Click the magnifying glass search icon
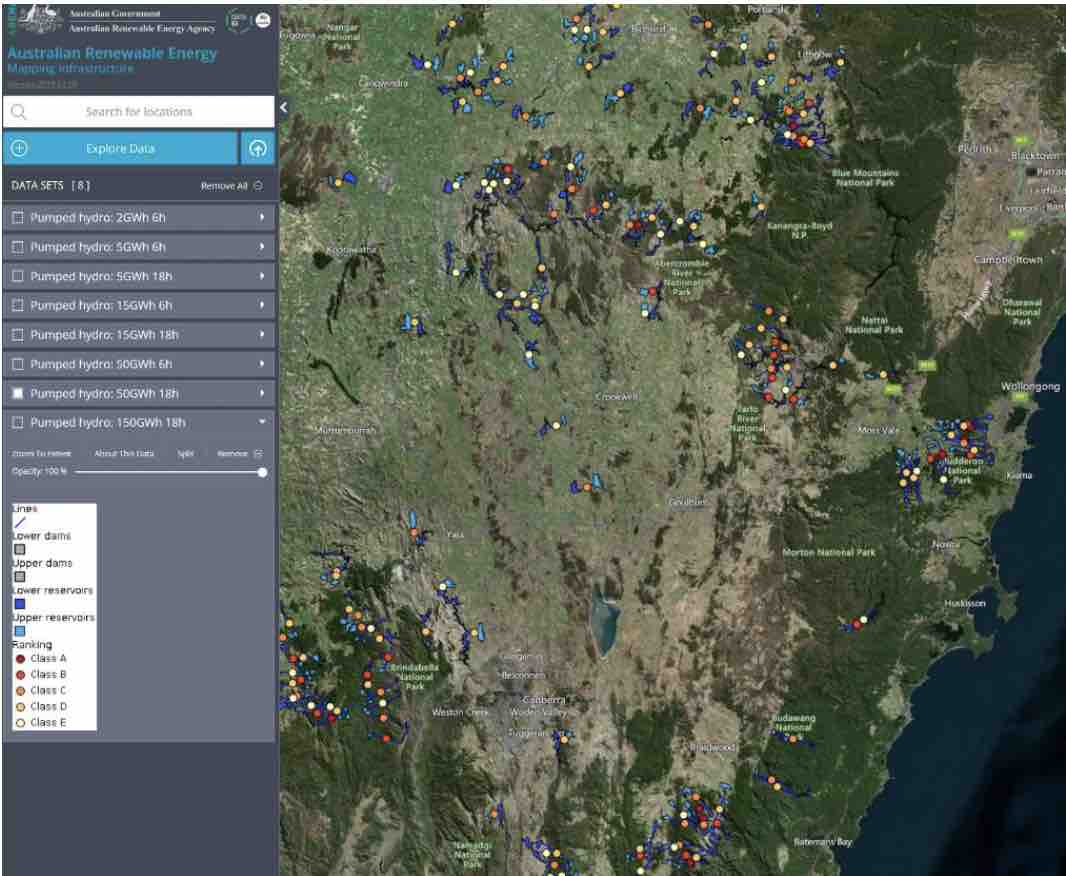This screenshot has height=876, width=1066. [19, 112]
